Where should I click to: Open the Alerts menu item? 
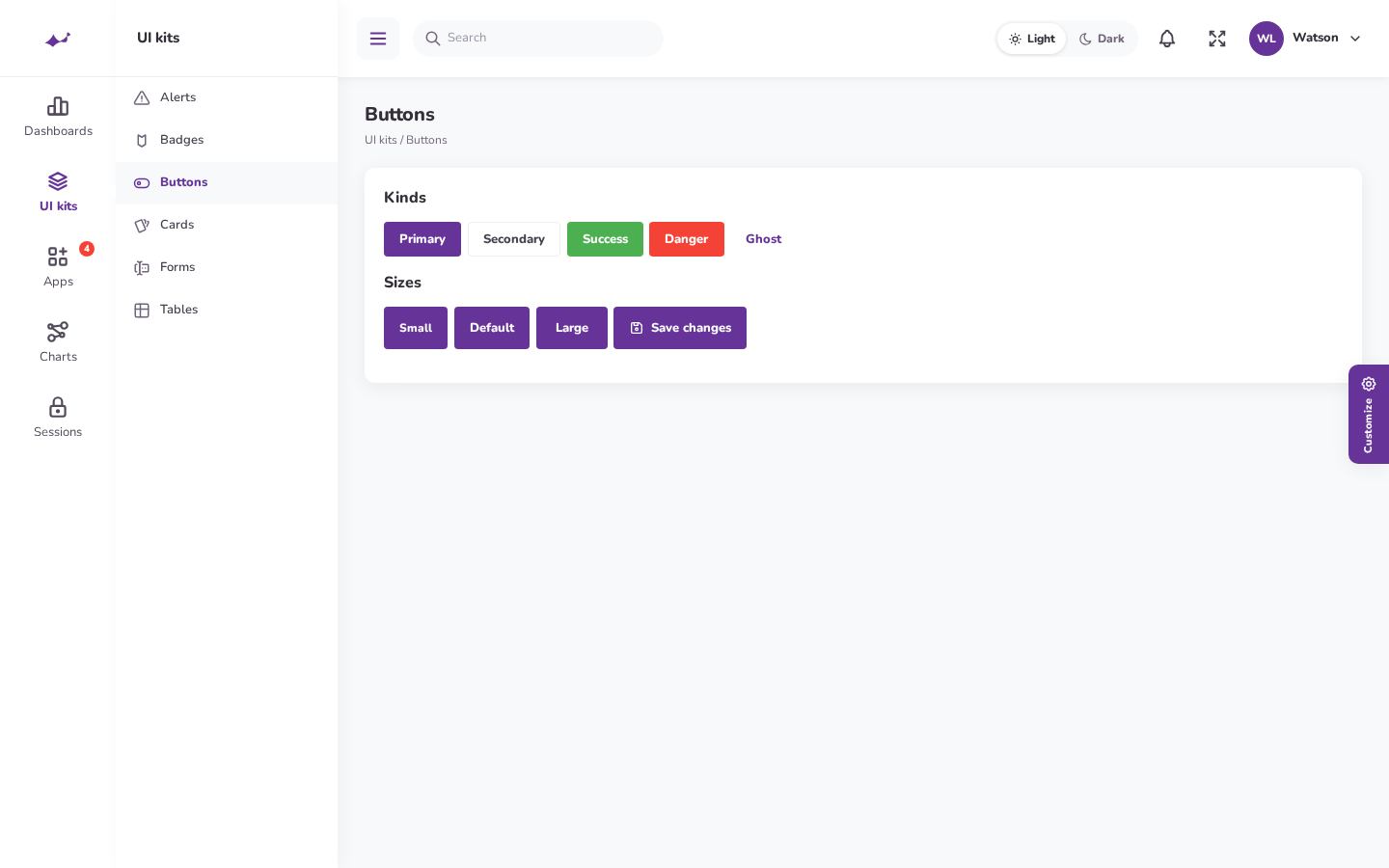(227, 97)
